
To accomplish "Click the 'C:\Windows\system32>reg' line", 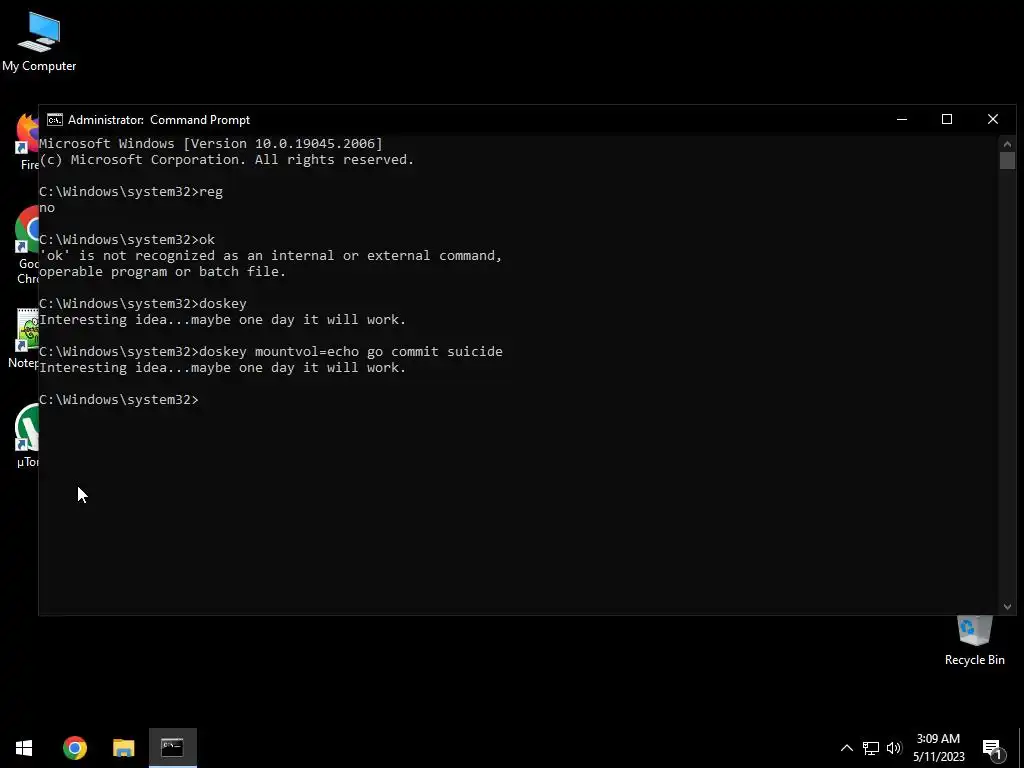I will coord(131,192).
